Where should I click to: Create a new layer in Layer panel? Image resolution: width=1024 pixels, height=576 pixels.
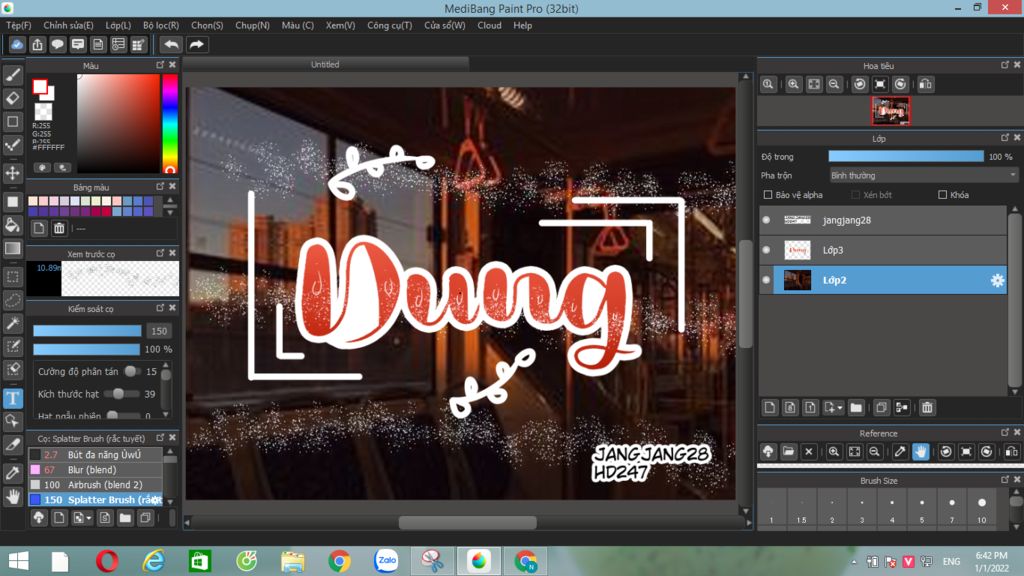coord(769,408)
